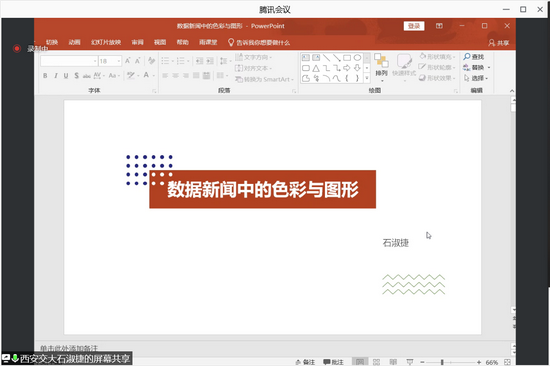
Task: Click 替换 replace button
Action: pyautogui.click(x=474, y=67)
